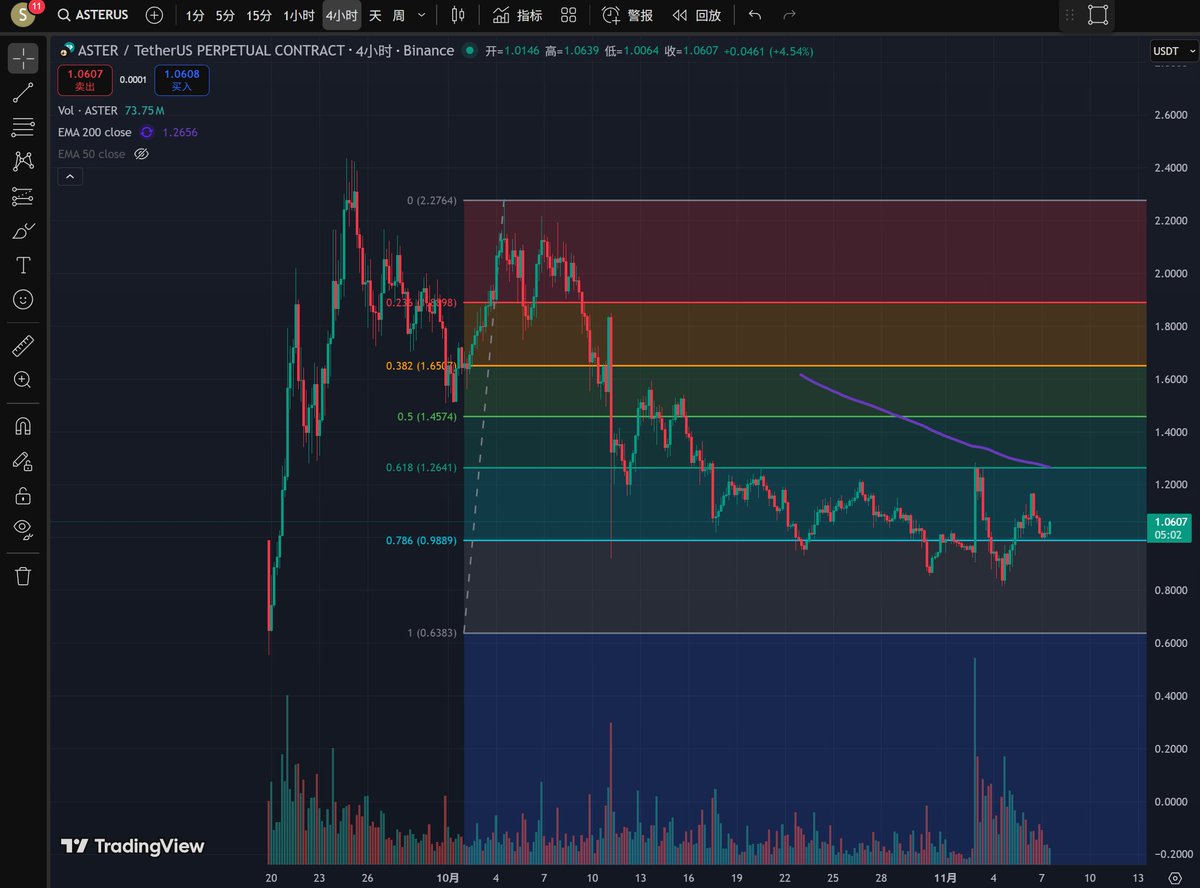The width and height of the screenshot is (1200, 888).
Task: Delete drawings with trash icon
Action: [23, 576]
